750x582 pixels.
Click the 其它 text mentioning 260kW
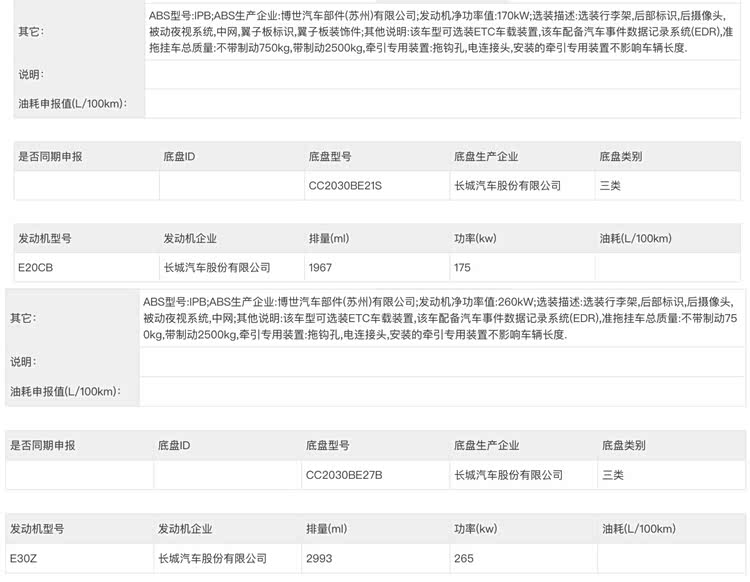pos(440,318)
